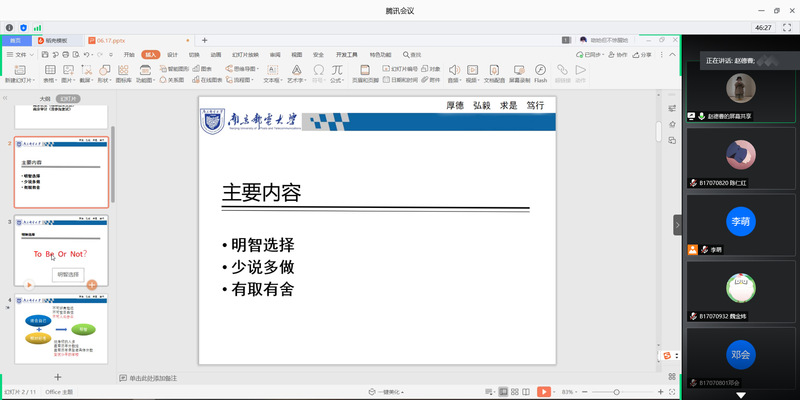
Task: Click the 艺术字 (WordArt) icon
Action: [x=296, y=69]
